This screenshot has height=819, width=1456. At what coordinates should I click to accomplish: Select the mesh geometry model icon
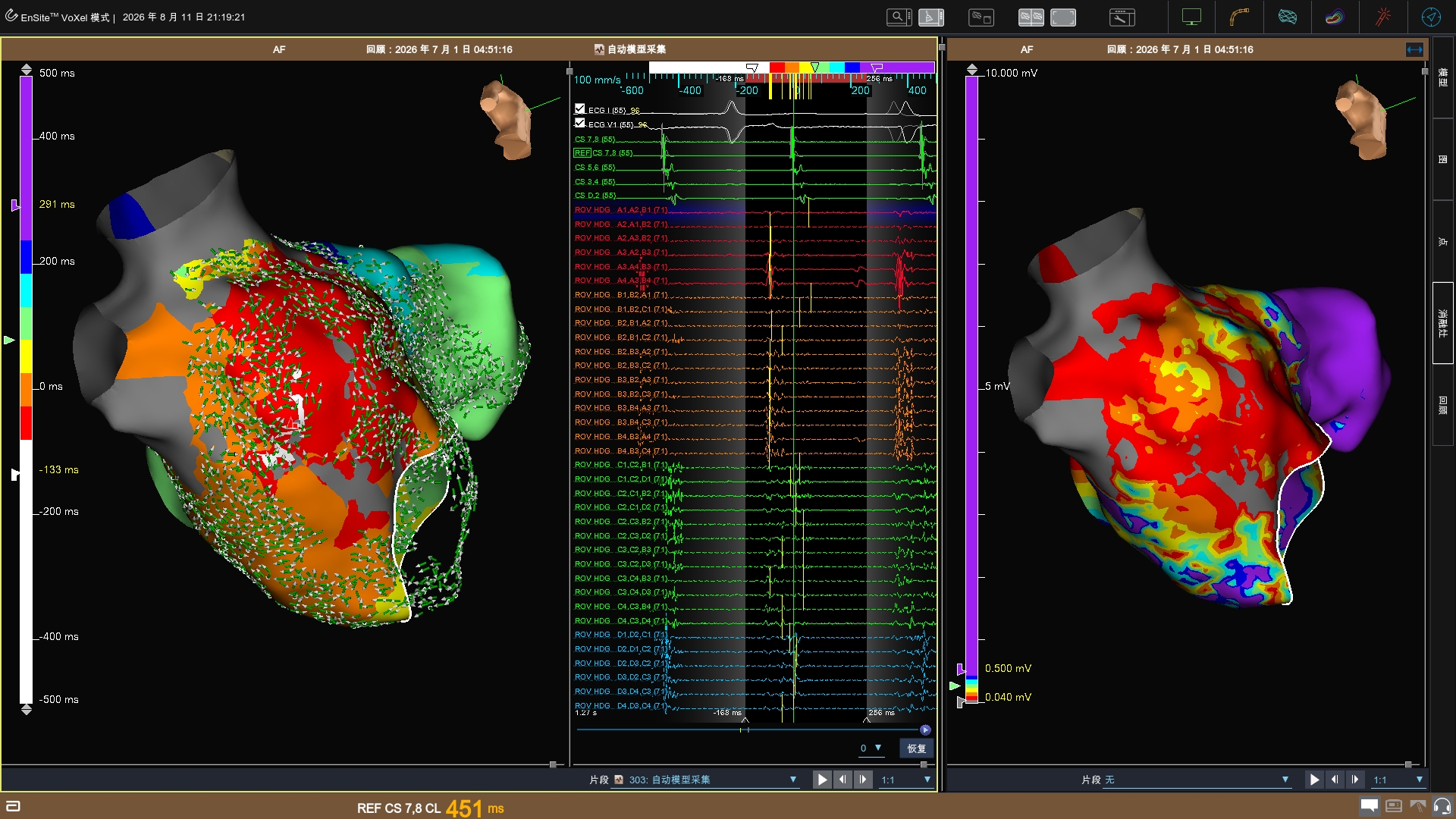(1287, 17)
